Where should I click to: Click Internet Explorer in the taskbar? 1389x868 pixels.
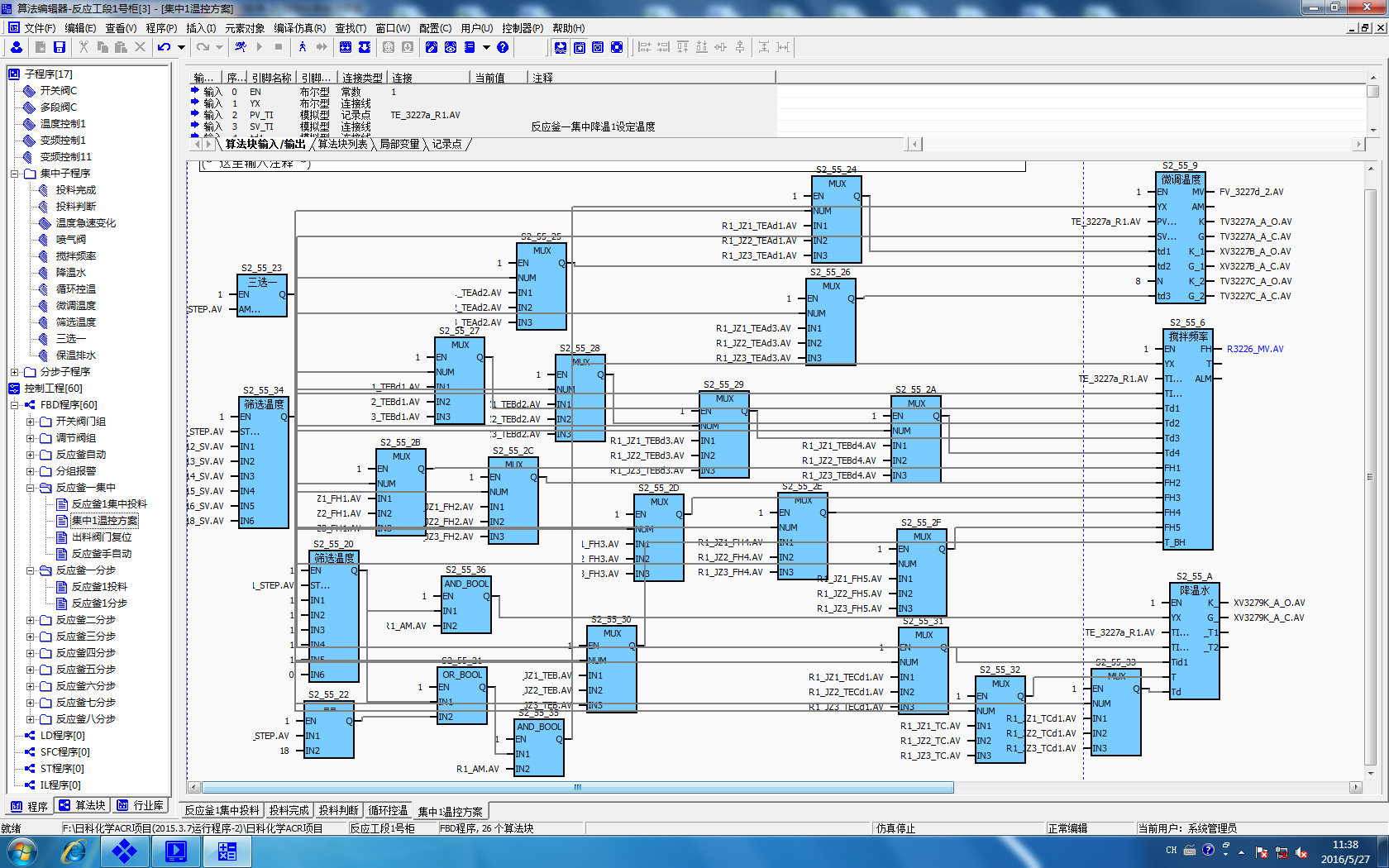(74, 851)
